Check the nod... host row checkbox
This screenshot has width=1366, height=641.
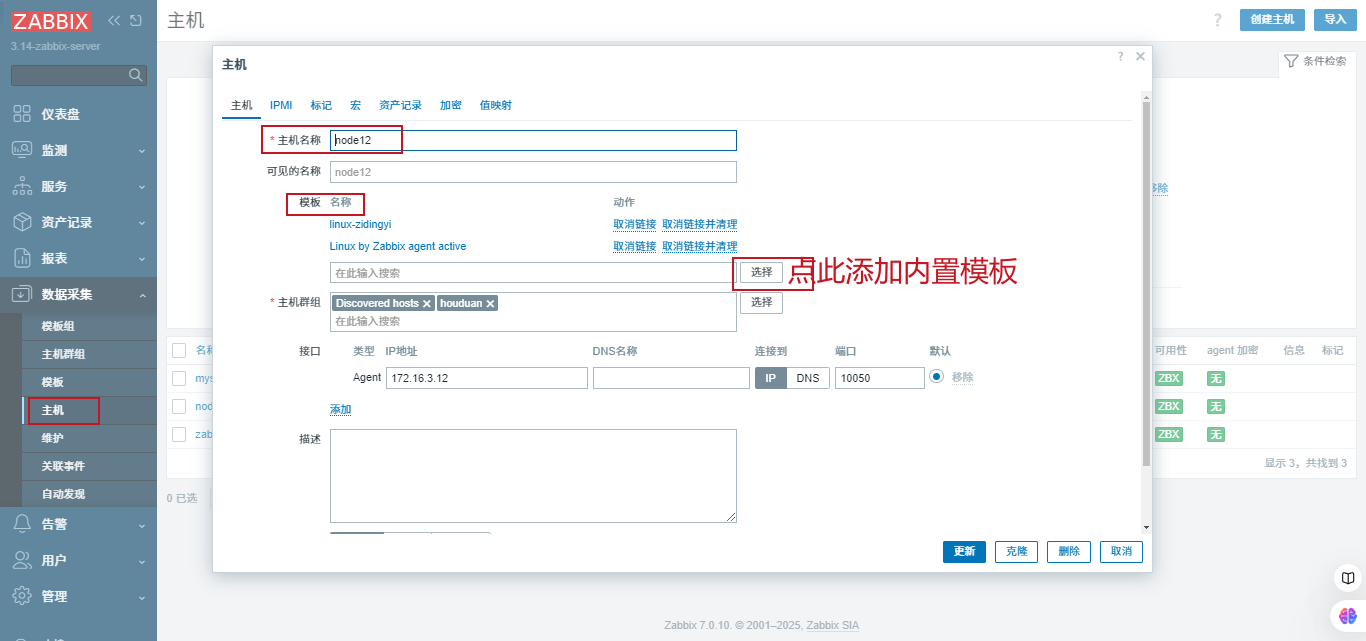coord(179,406)
